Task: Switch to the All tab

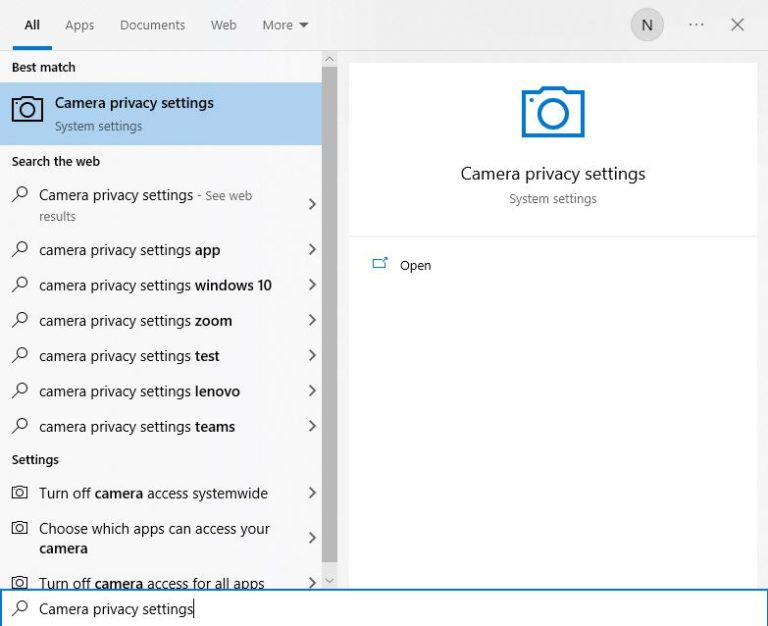Action: point(32,25)
